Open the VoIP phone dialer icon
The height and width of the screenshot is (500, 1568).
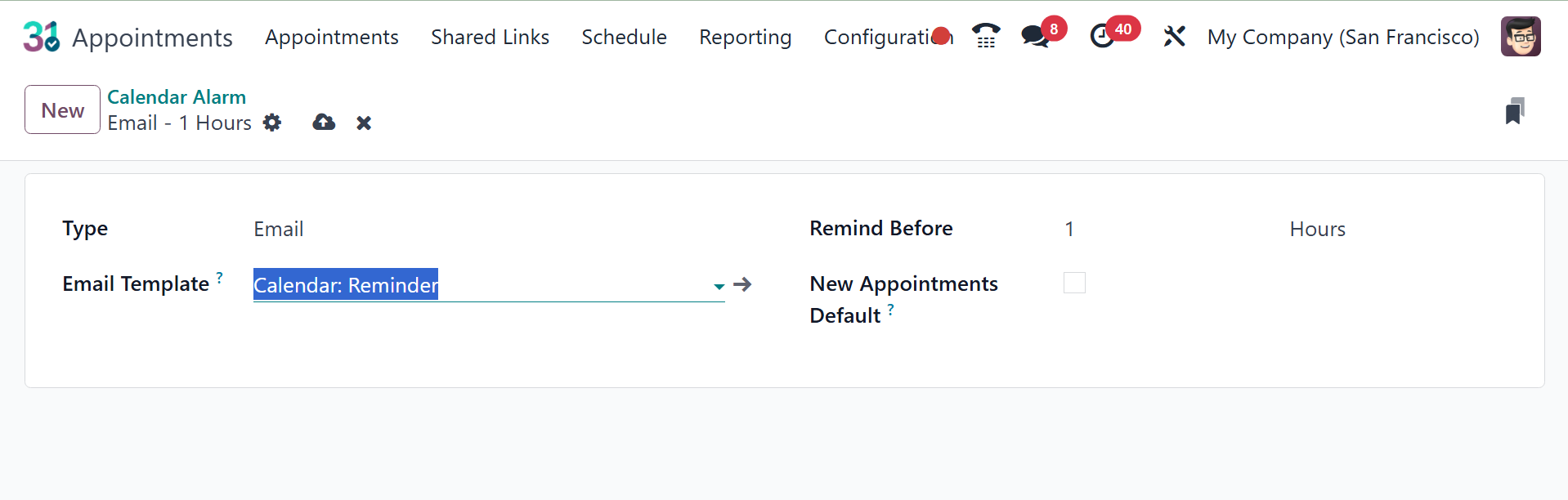point(986,36)
